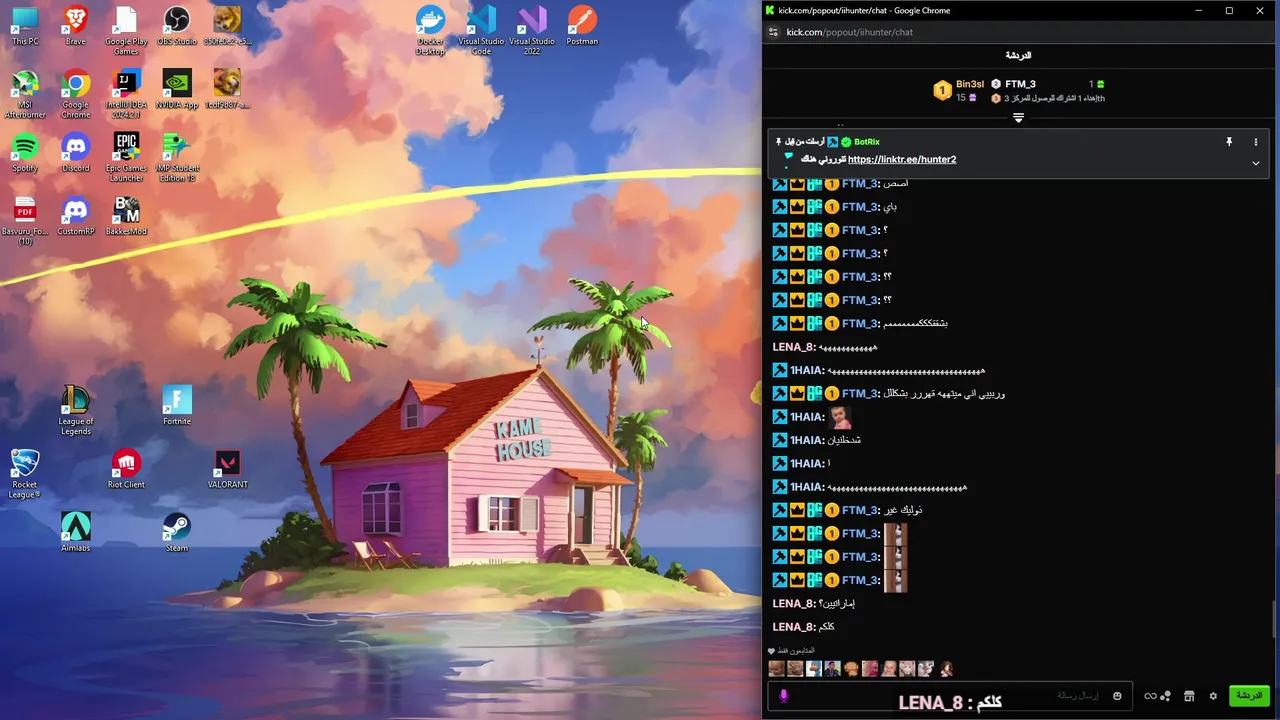Click the chat header title 'الدردشة'
1280x720 pixels.
coord(1018,56)
